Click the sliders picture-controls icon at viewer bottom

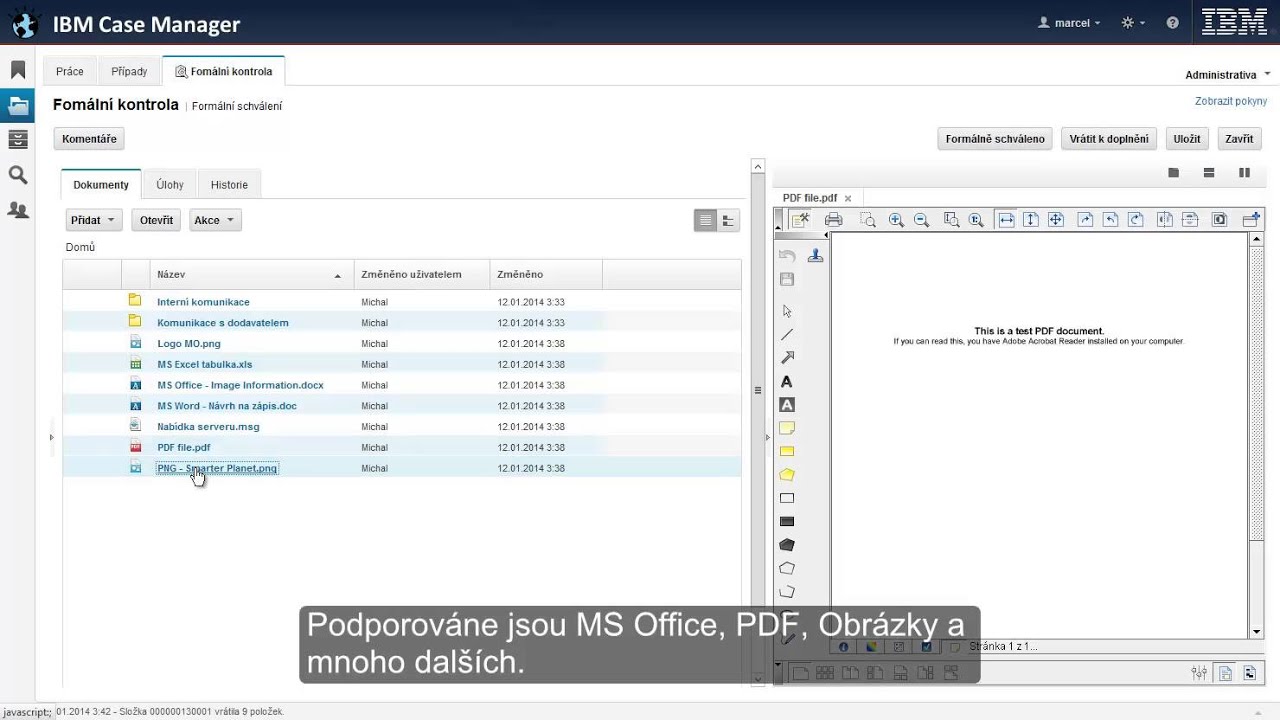(x=1199, y=673)
